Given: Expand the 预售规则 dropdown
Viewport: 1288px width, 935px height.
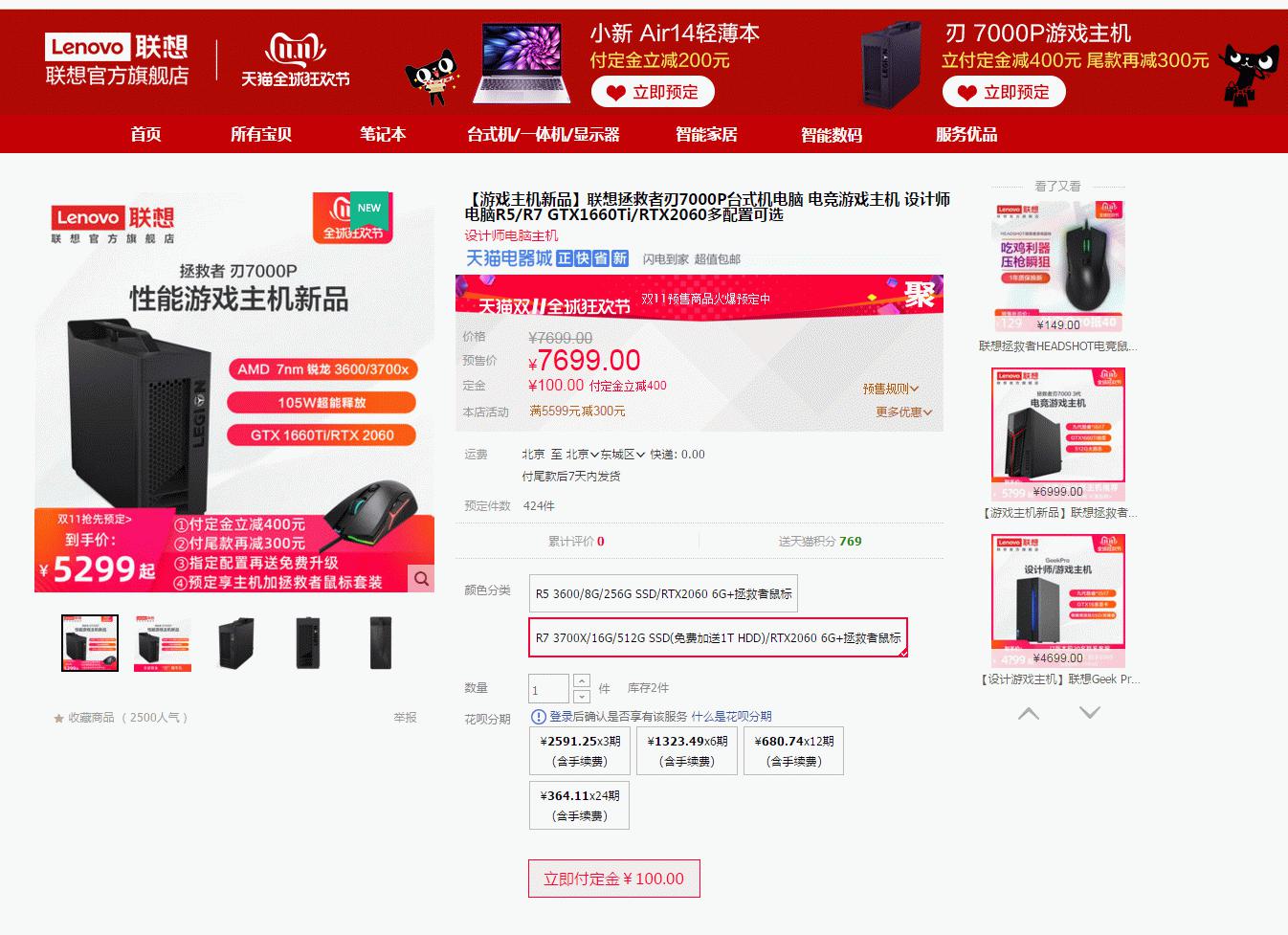Looking at the screenshot, I should 890,389.
